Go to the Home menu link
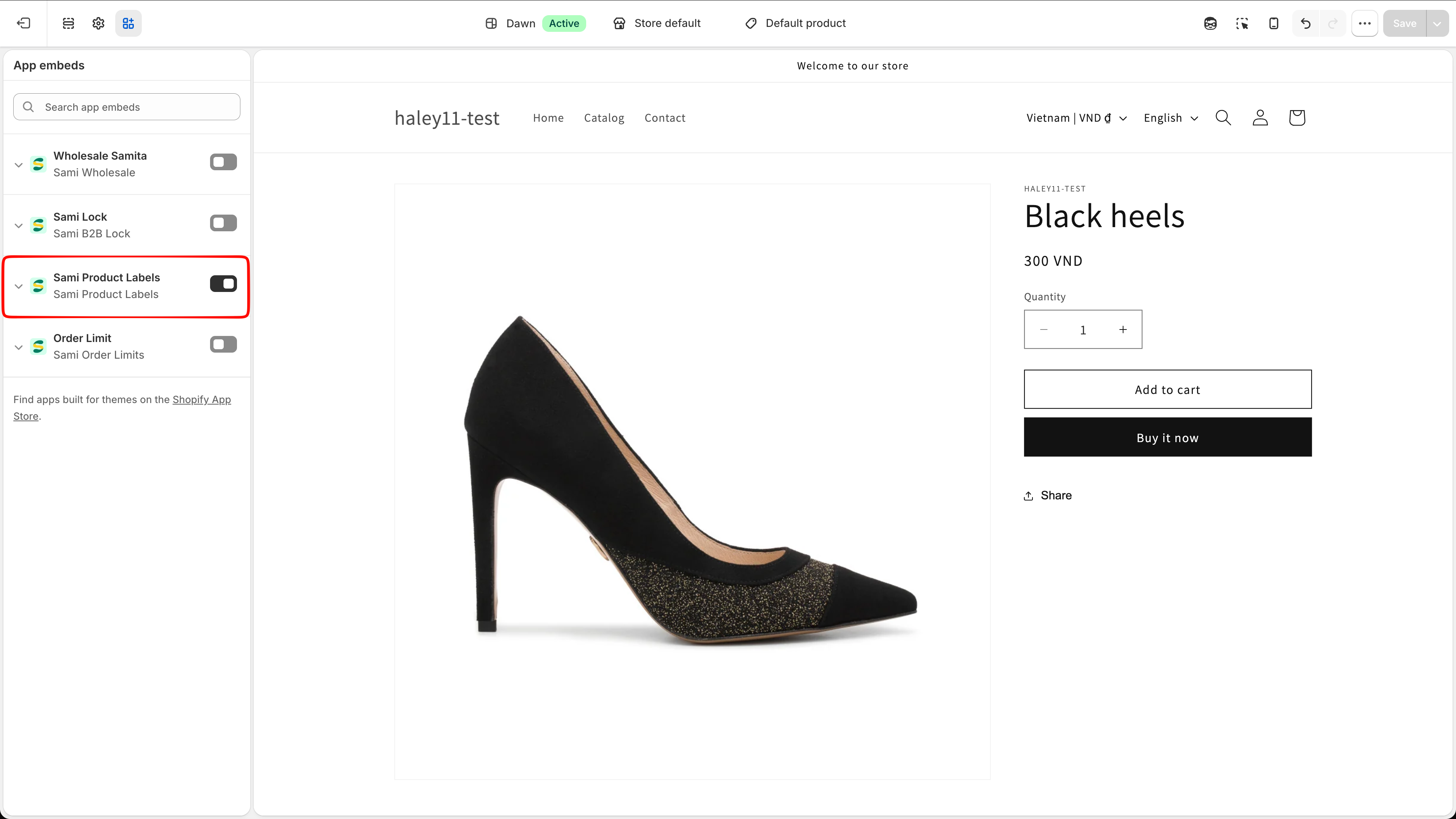 click(x=548, y=118)
